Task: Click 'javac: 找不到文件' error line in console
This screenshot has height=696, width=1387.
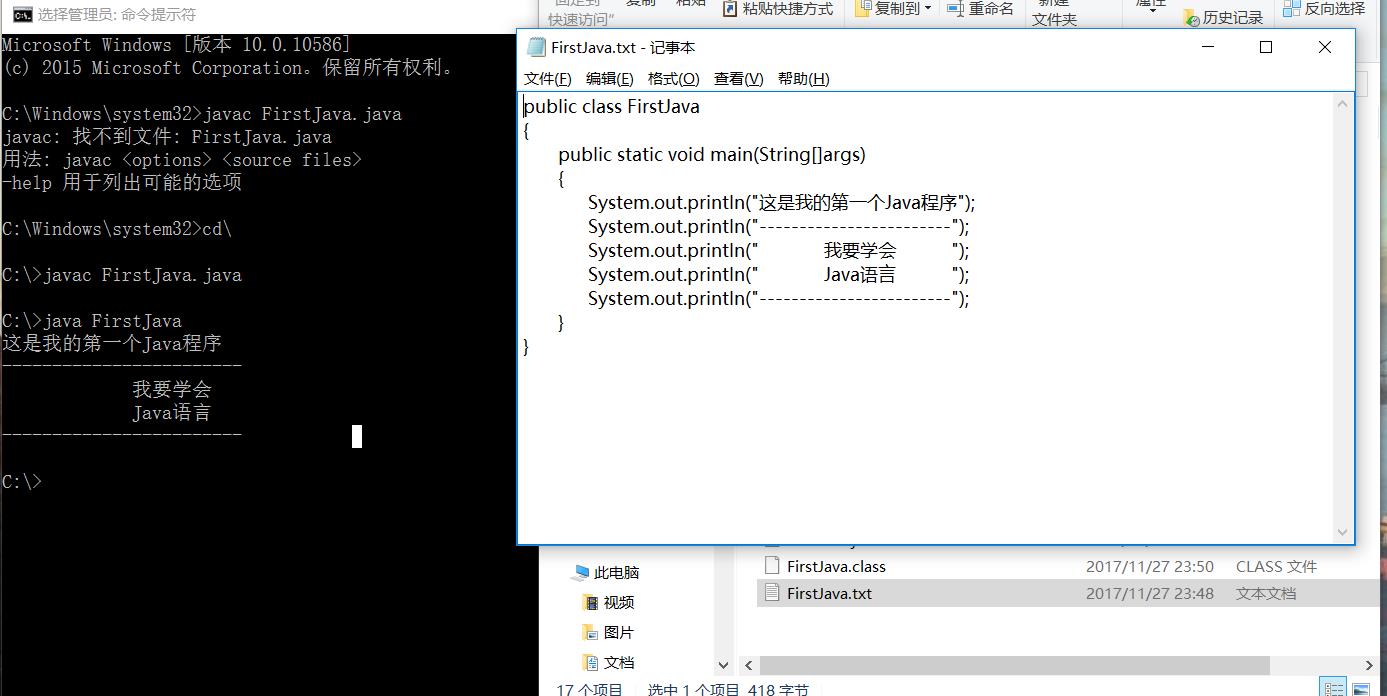Action: click(x=167, y=137)
